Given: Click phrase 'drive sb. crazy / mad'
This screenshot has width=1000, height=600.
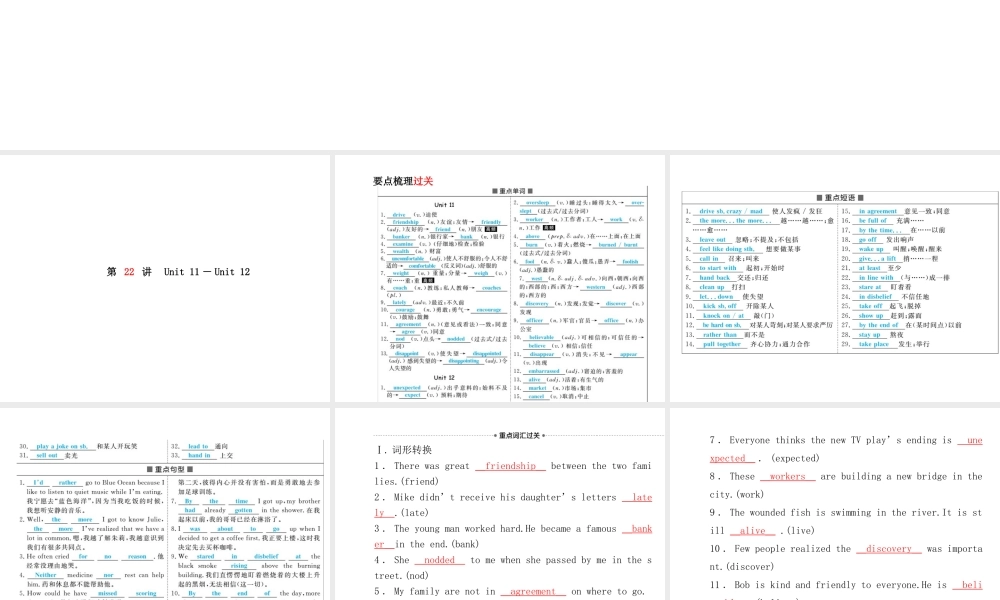Looking at the screenshot, I should [x=731, y=211].
